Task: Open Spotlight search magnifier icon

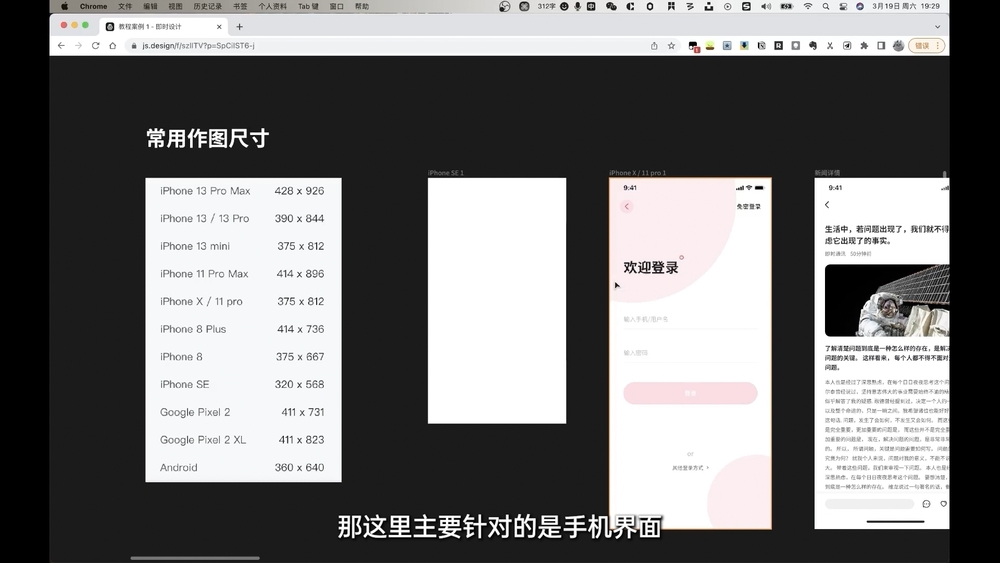Action: 826,6
